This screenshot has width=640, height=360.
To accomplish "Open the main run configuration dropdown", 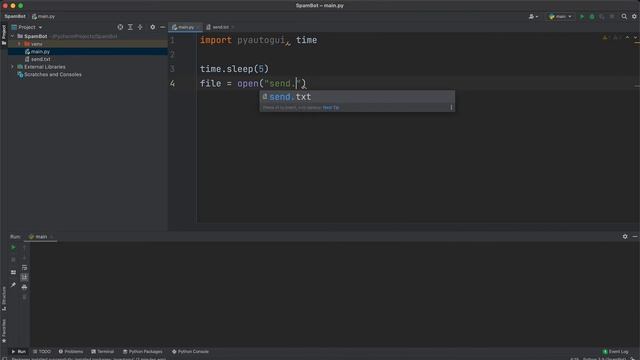I will 560,16.
